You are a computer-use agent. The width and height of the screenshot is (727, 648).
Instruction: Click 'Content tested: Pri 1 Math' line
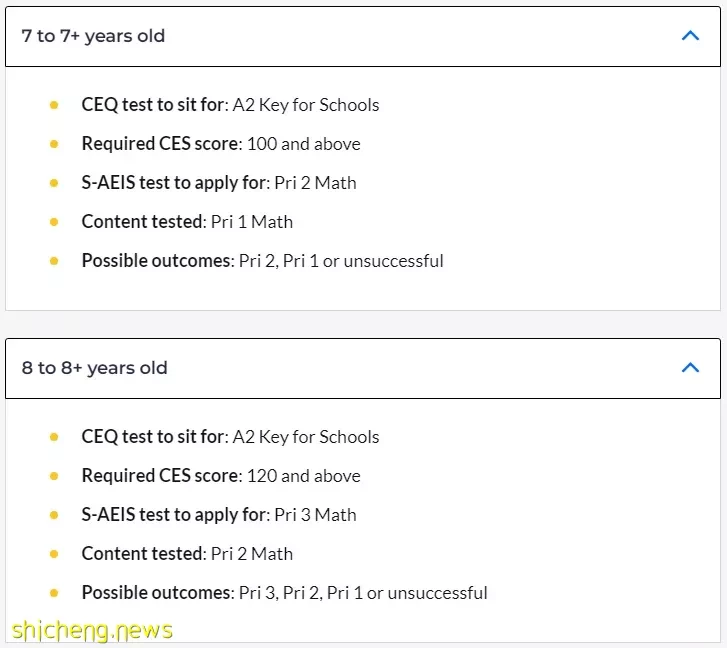pyautogui.click(x=187, y=222)
